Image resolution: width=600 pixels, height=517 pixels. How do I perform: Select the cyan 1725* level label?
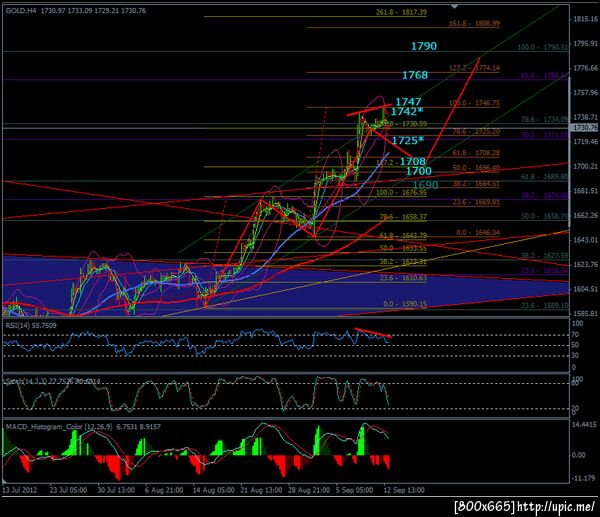408,140
